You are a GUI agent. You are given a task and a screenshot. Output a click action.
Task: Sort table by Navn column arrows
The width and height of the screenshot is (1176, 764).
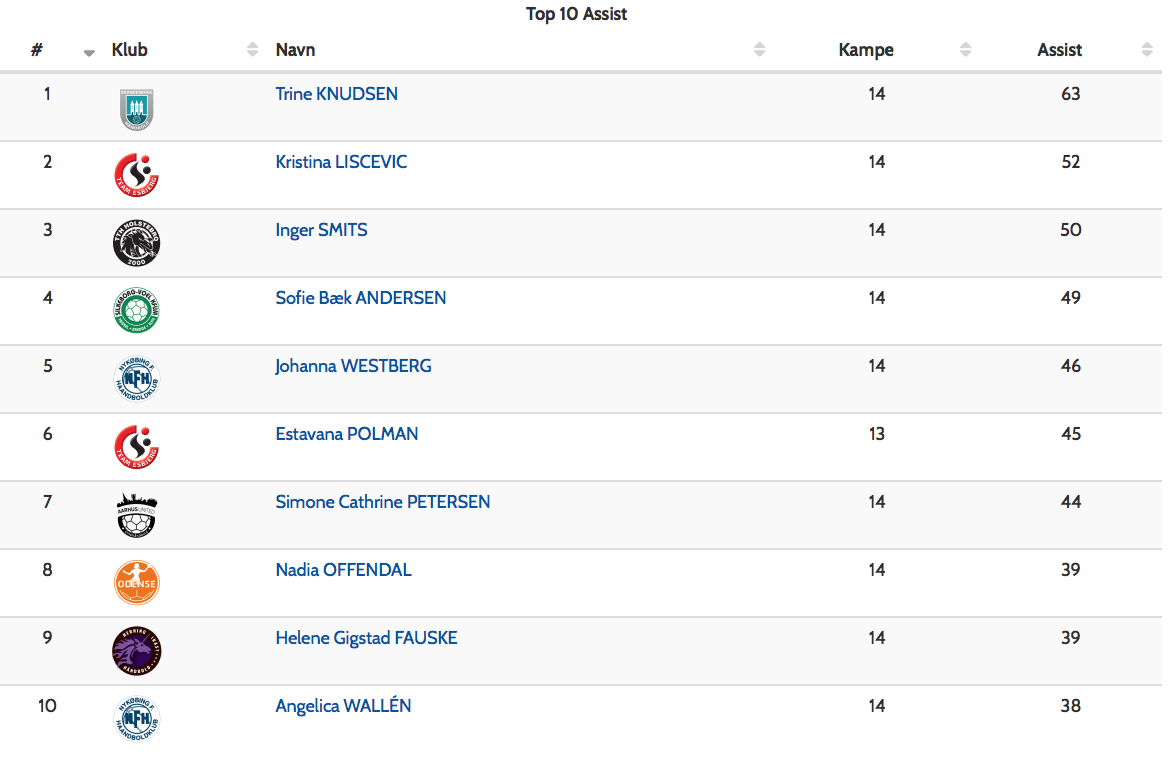[x=759, y=49]
